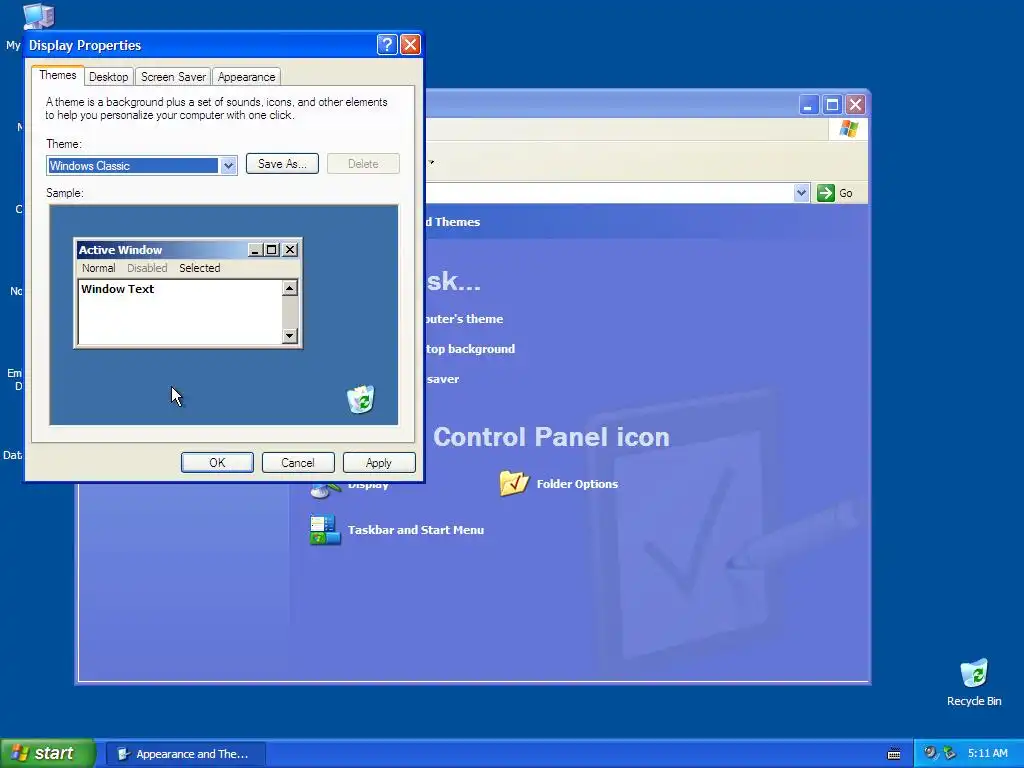Click the Display Properties help question mark
Screen dimensions: 1024x768
387,44
